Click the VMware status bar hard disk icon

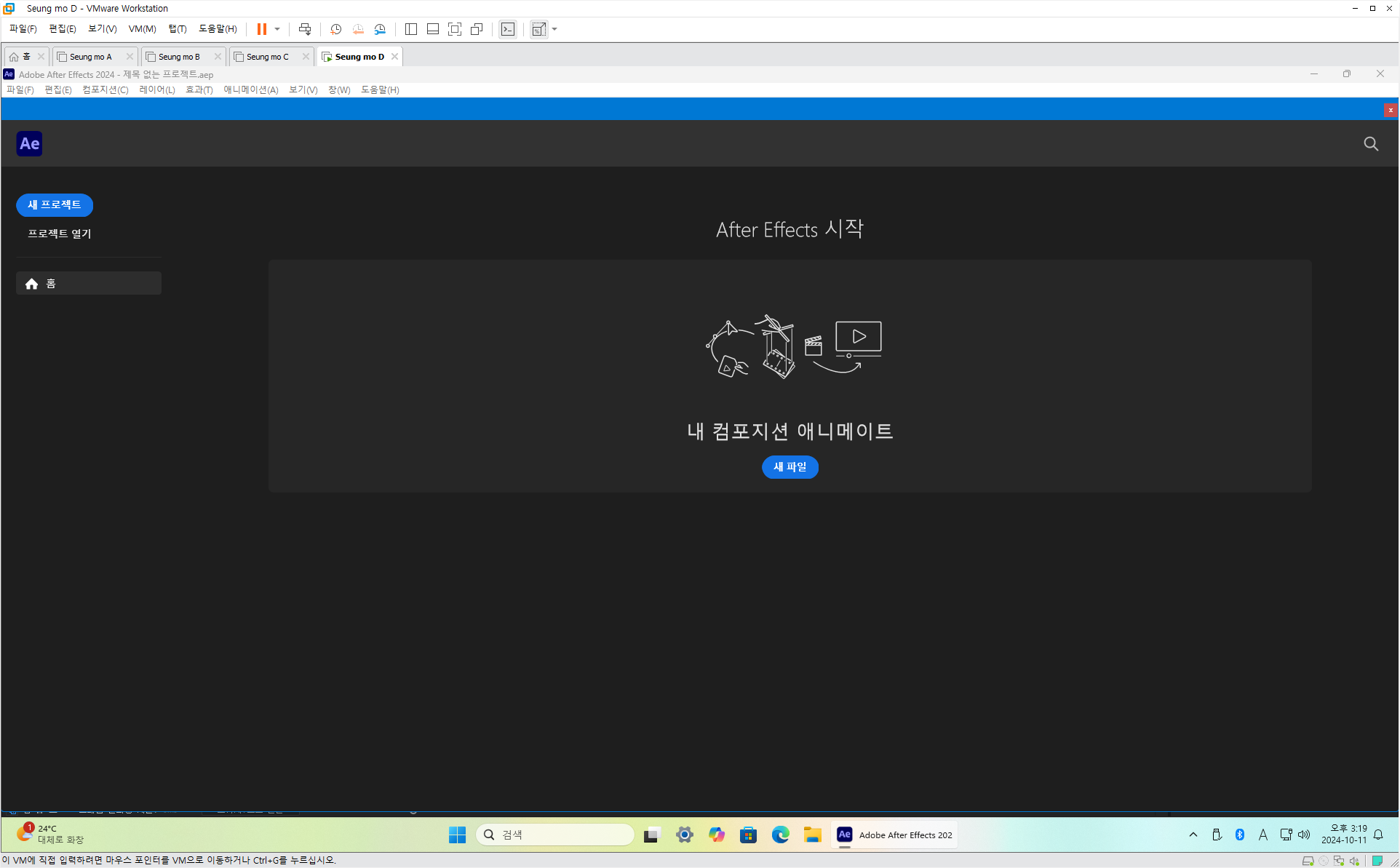pos(1308,861)
